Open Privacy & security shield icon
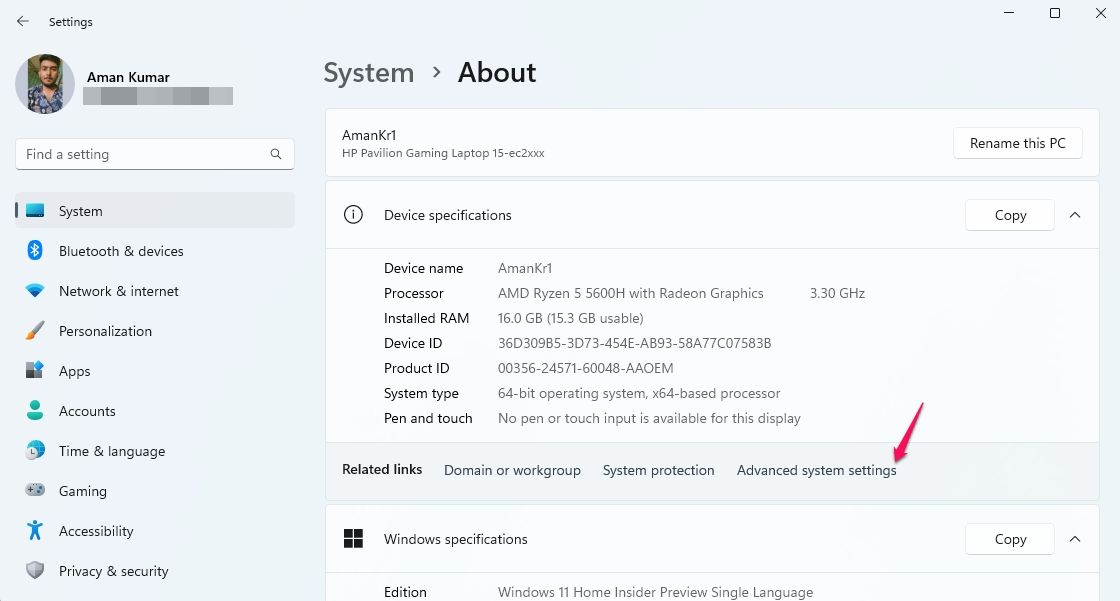This screenshot has height=601, width=1120. click(x=35, y=571)
